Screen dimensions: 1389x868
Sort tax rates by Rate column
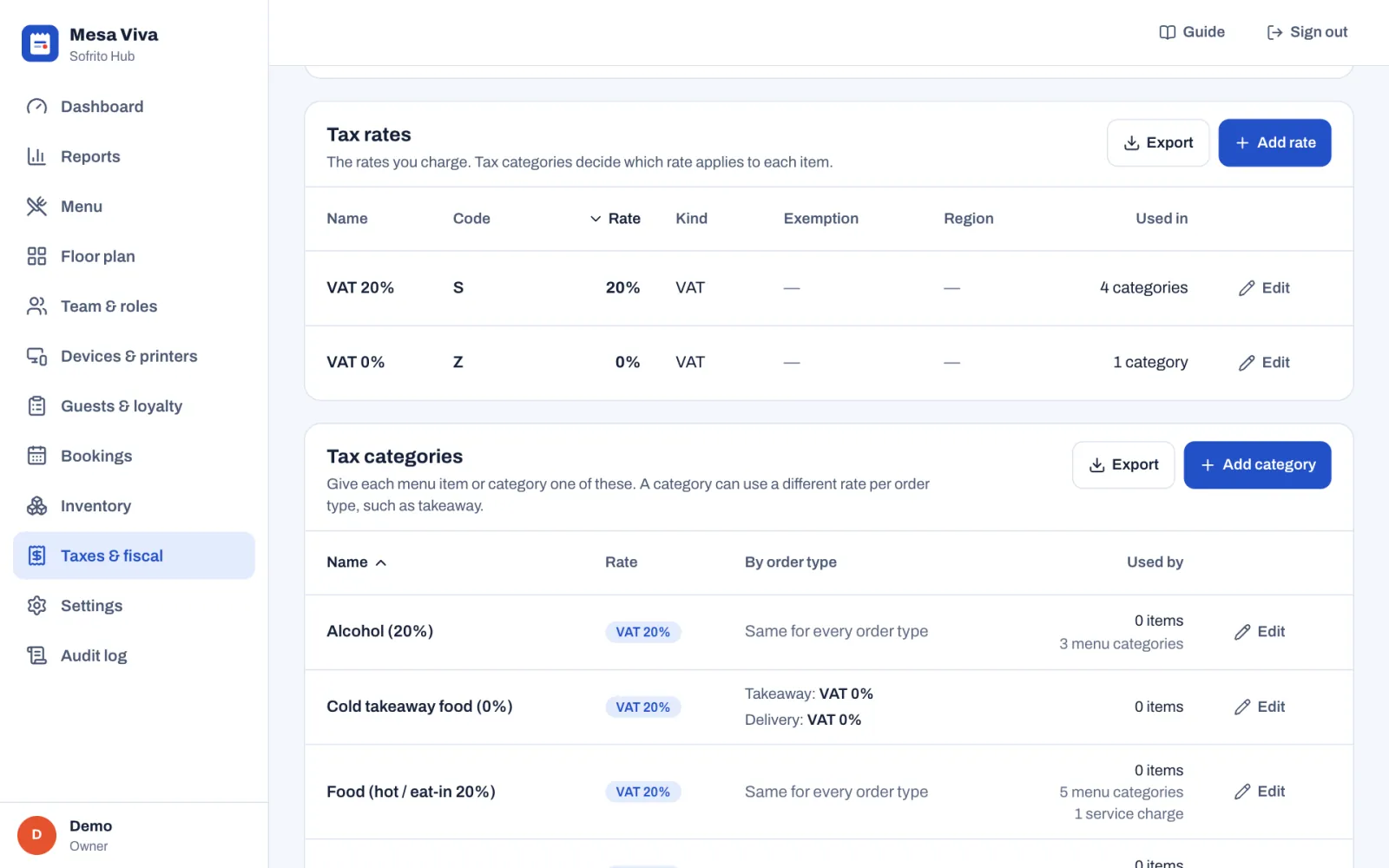[x=616, y=219]
